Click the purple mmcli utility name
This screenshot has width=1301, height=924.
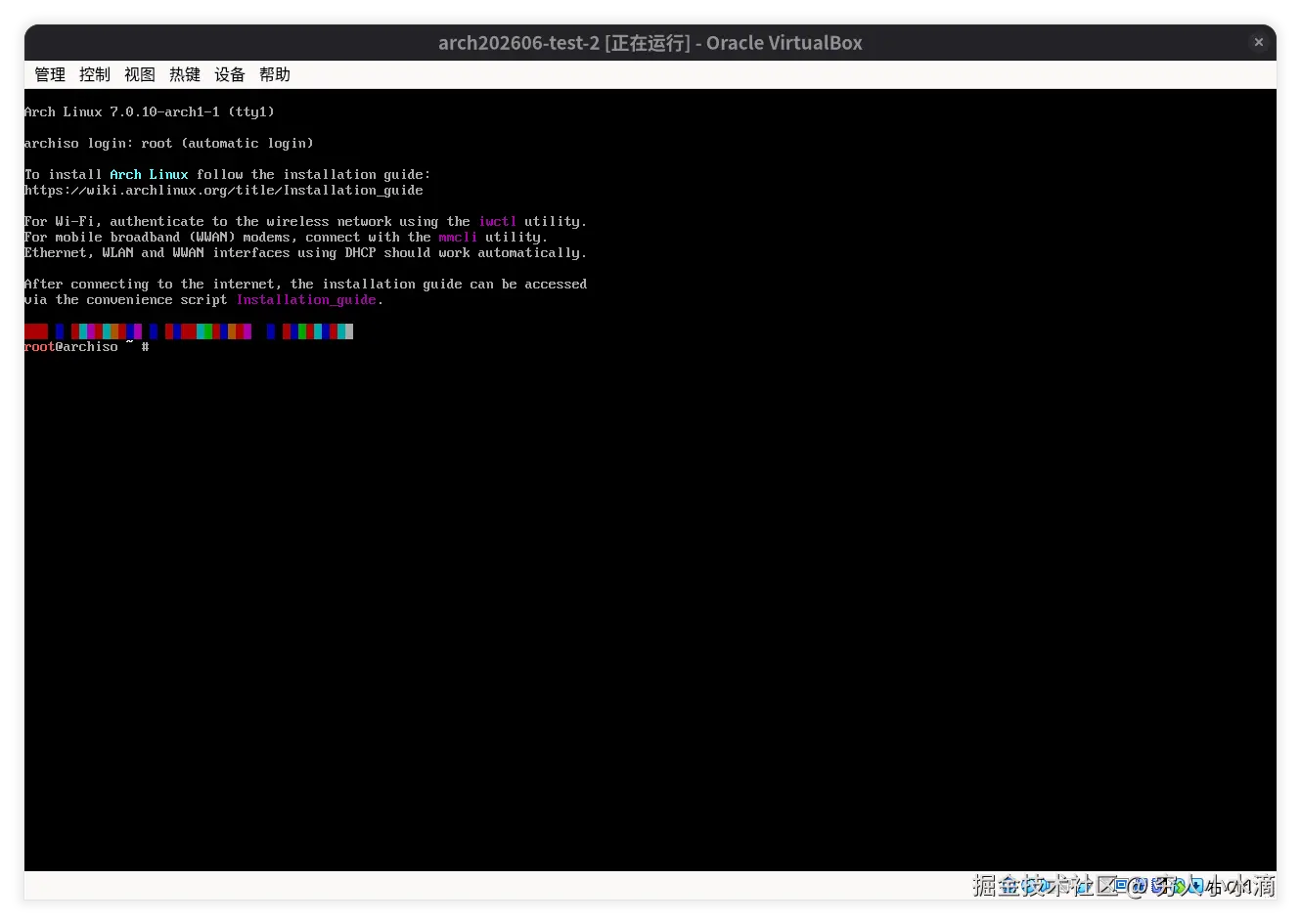(458, 238)
